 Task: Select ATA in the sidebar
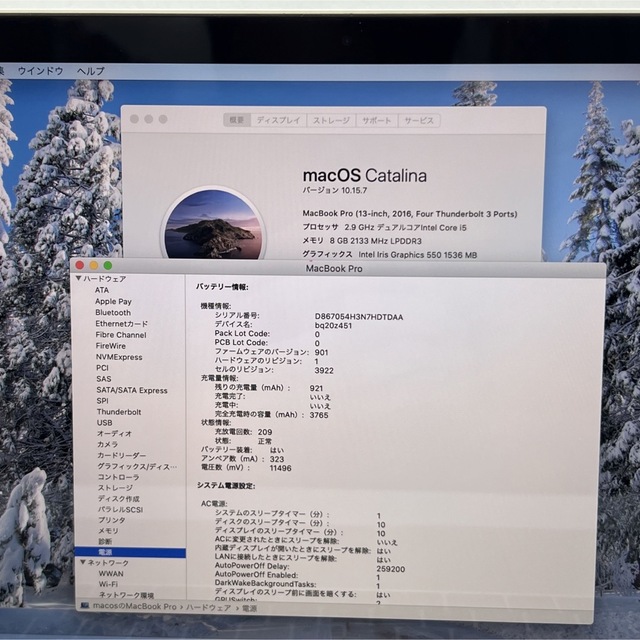(102, 290)
